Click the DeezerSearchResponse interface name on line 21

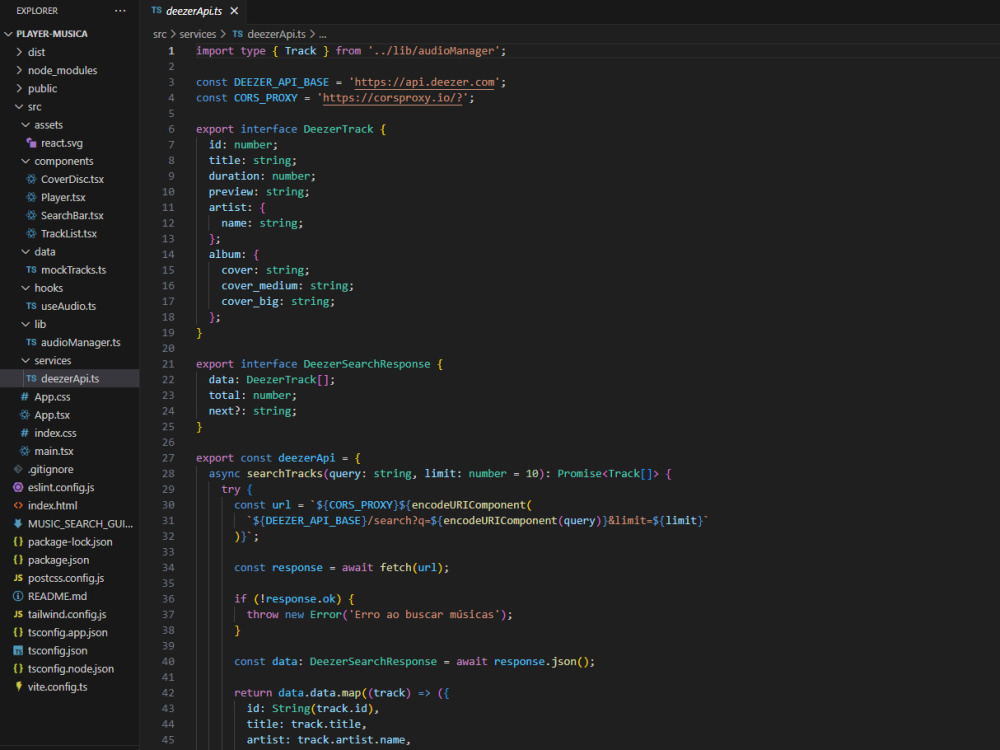367,364
